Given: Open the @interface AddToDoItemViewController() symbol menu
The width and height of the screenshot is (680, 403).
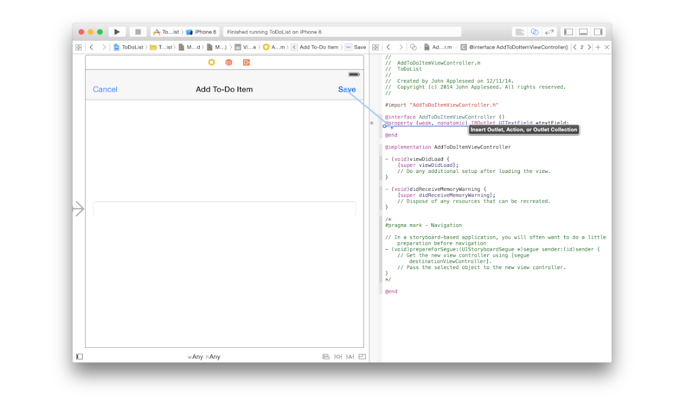Looking at the screenshot, I should 514,47.
